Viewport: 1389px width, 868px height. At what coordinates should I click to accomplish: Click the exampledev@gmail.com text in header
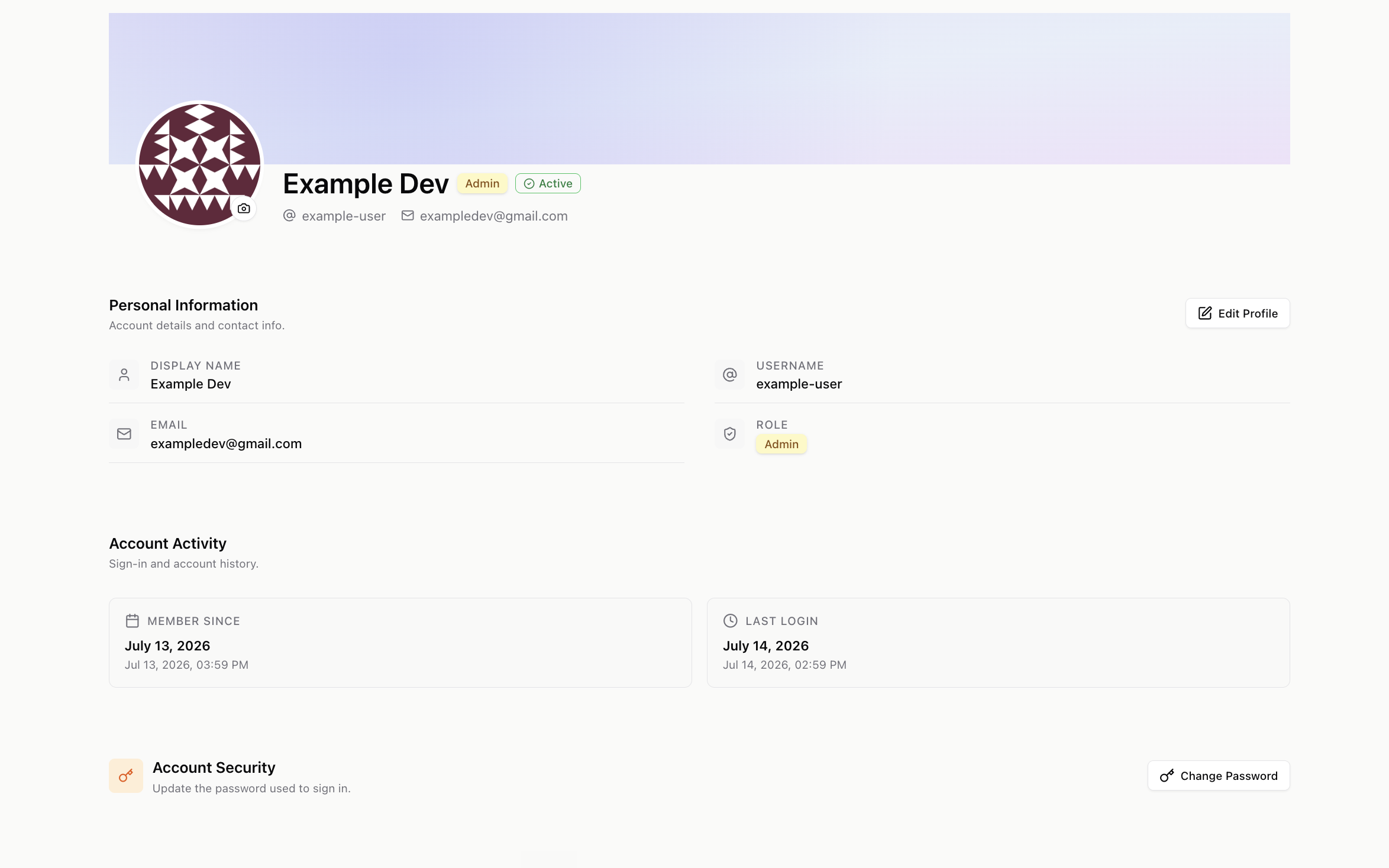coord(494,216)
